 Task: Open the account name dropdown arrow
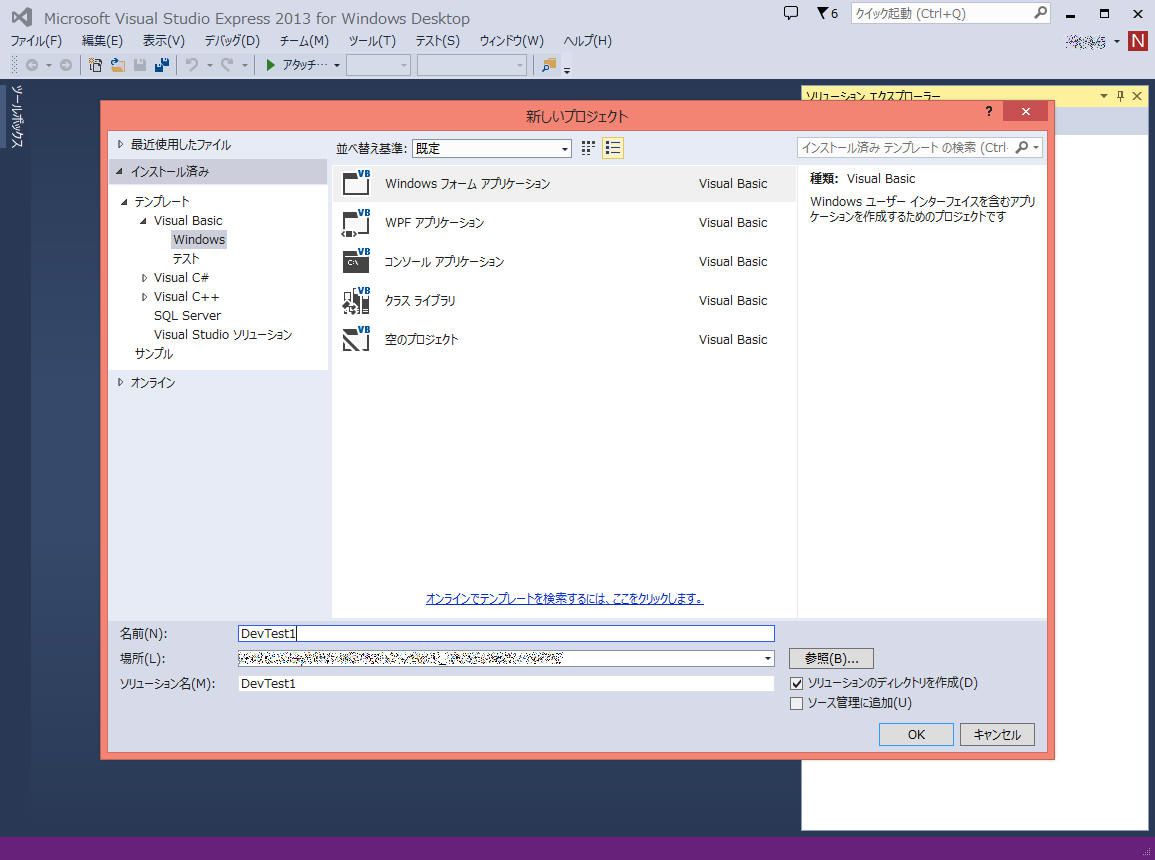(x=1117, y=41)
